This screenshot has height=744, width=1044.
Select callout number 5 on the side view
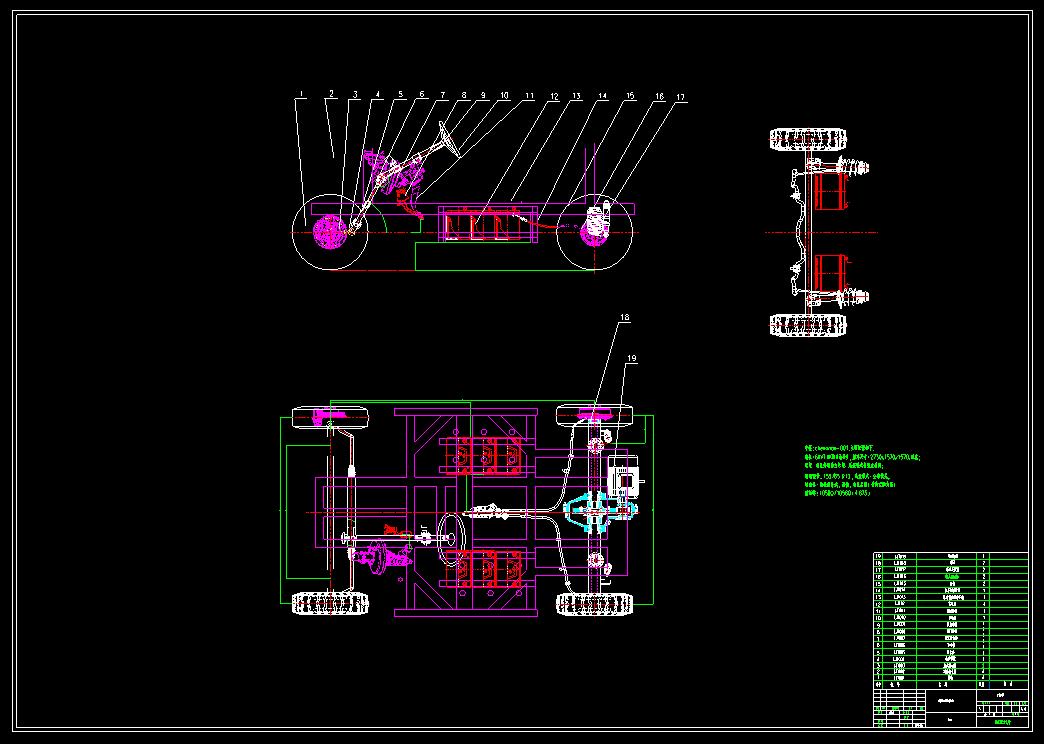click(x=401, y=95)
